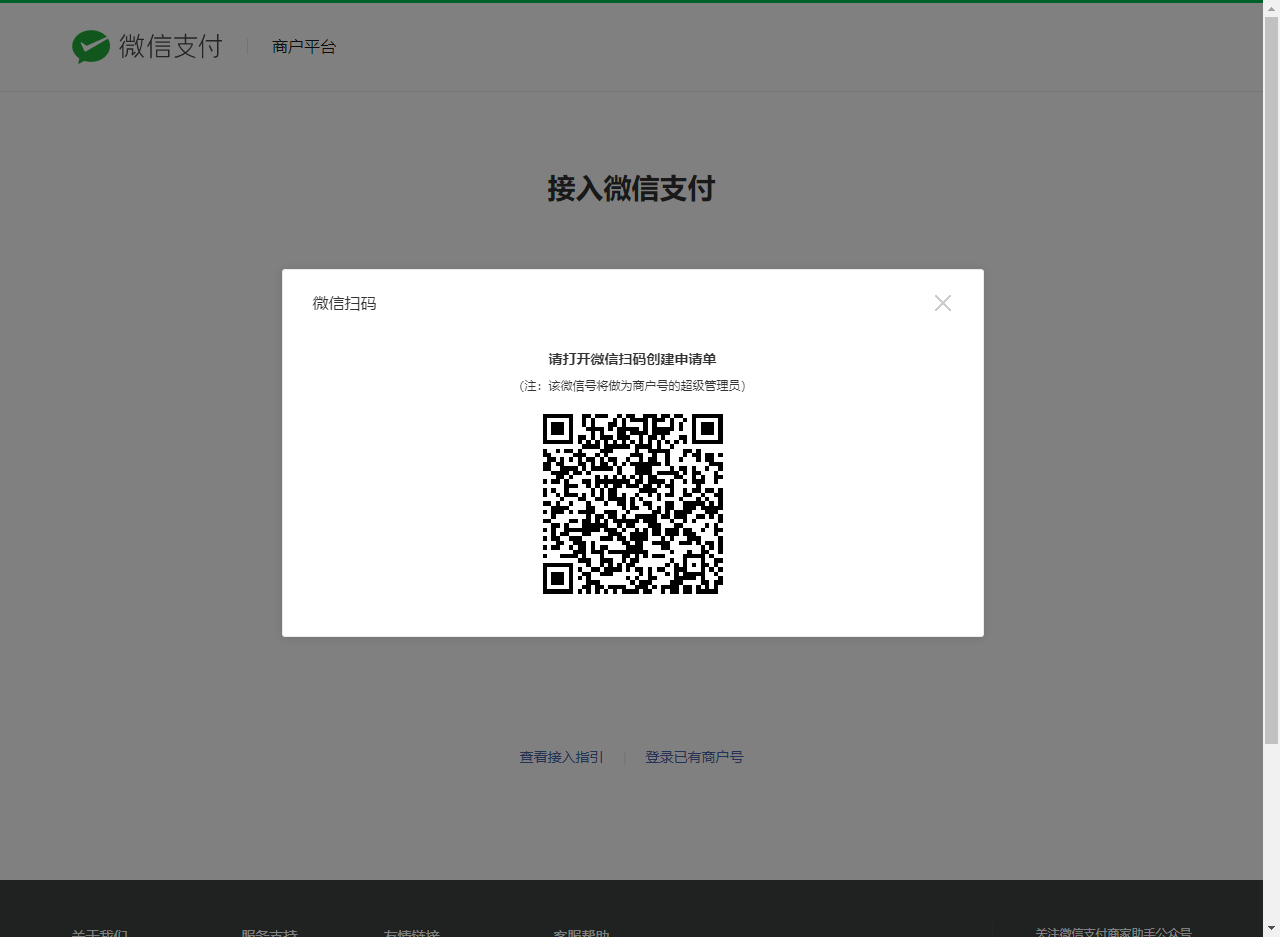Open the 登录已有商户号 link

pyautogui.click(x=694, y=757)
